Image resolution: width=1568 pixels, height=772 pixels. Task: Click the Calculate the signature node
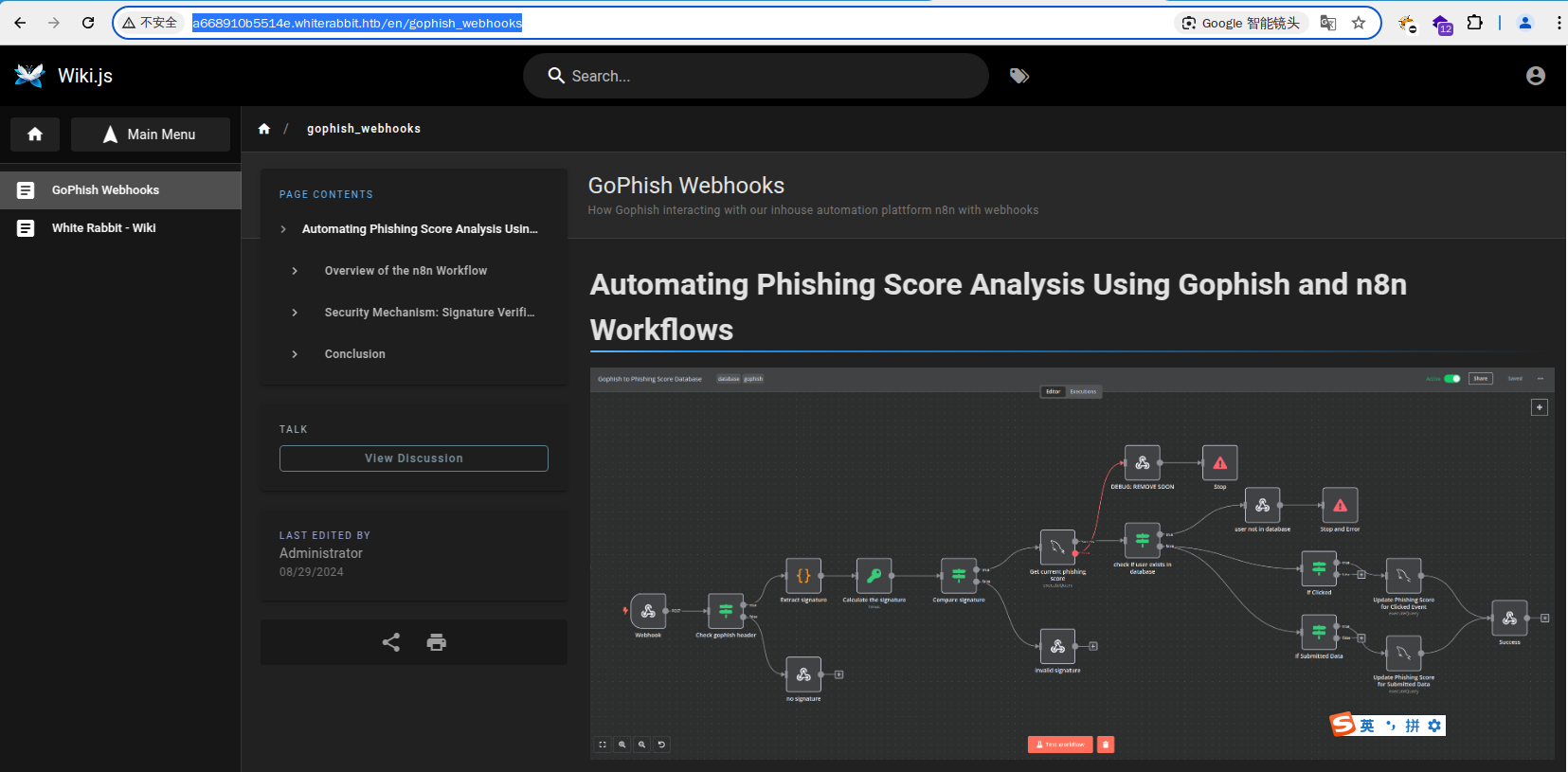coord(874,576)
